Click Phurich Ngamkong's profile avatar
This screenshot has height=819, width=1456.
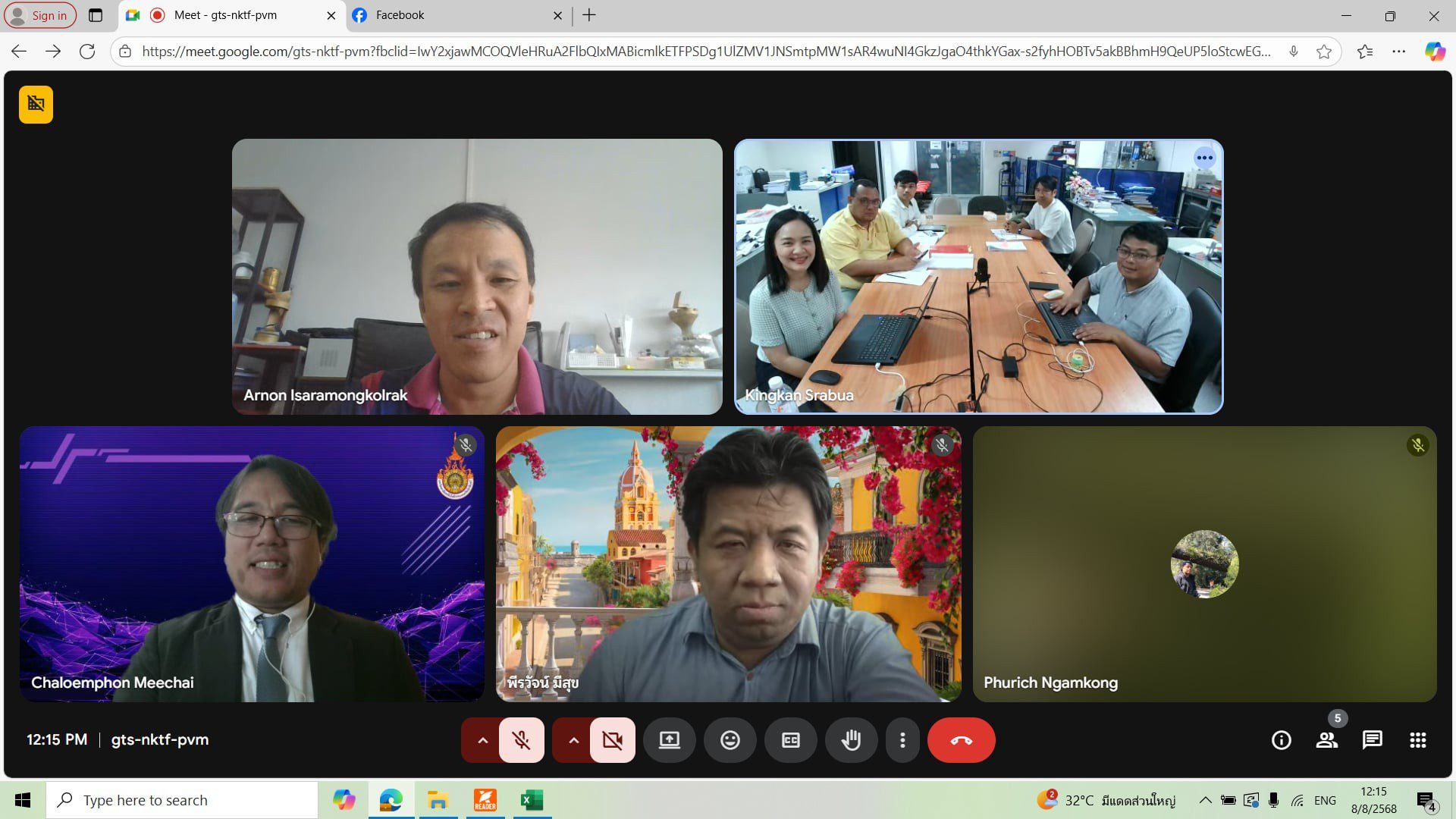pyautogui.click(x=1204, y=564)
